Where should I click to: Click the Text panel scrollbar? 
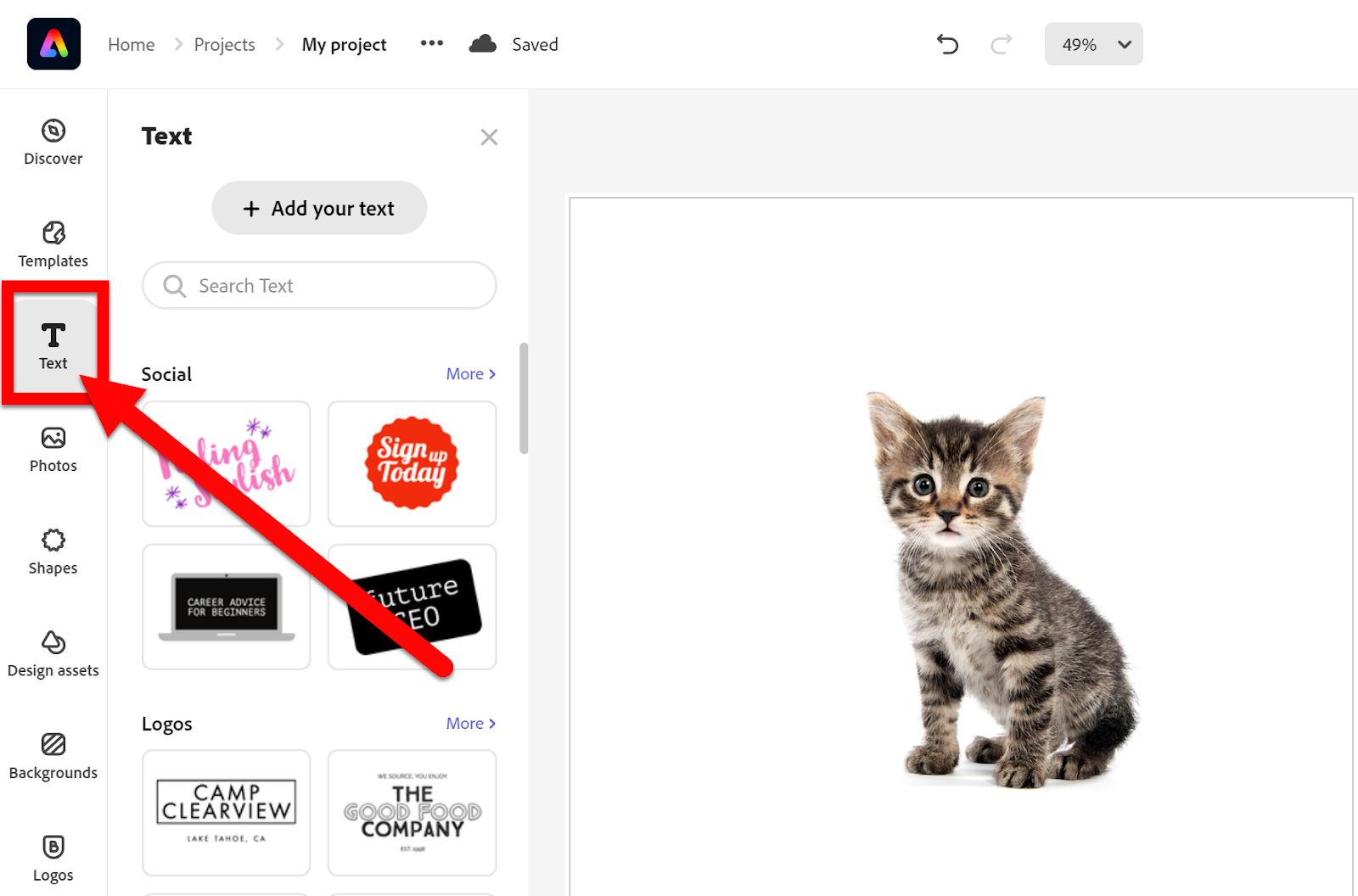pyautogui.click(x=524, y=398)
